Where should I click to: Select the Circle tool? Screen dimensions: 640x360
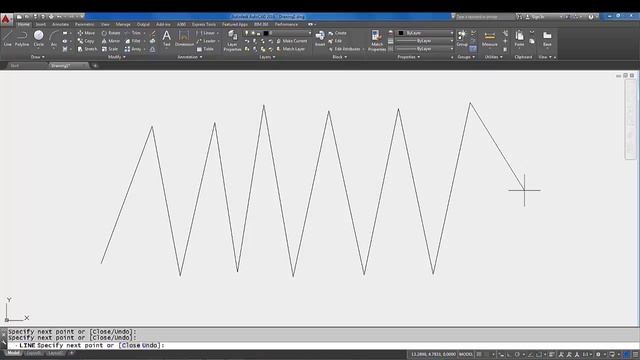pos(39,38)
